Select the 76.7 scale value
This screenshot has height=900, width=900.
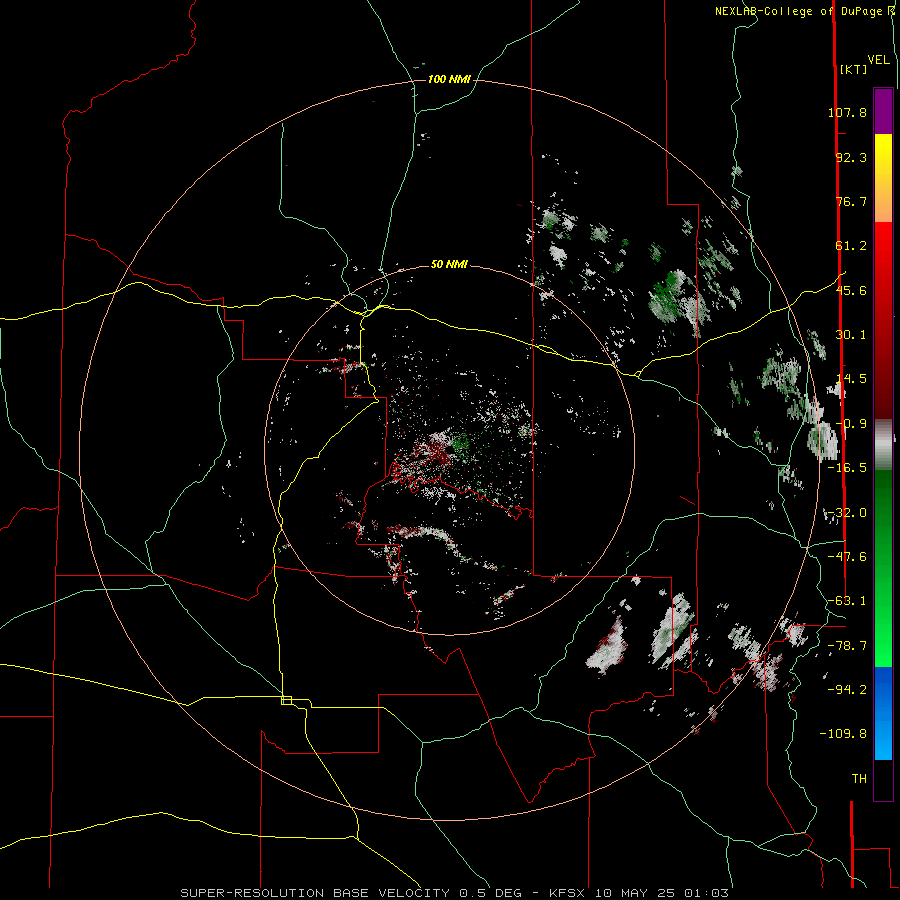point(851,201)
